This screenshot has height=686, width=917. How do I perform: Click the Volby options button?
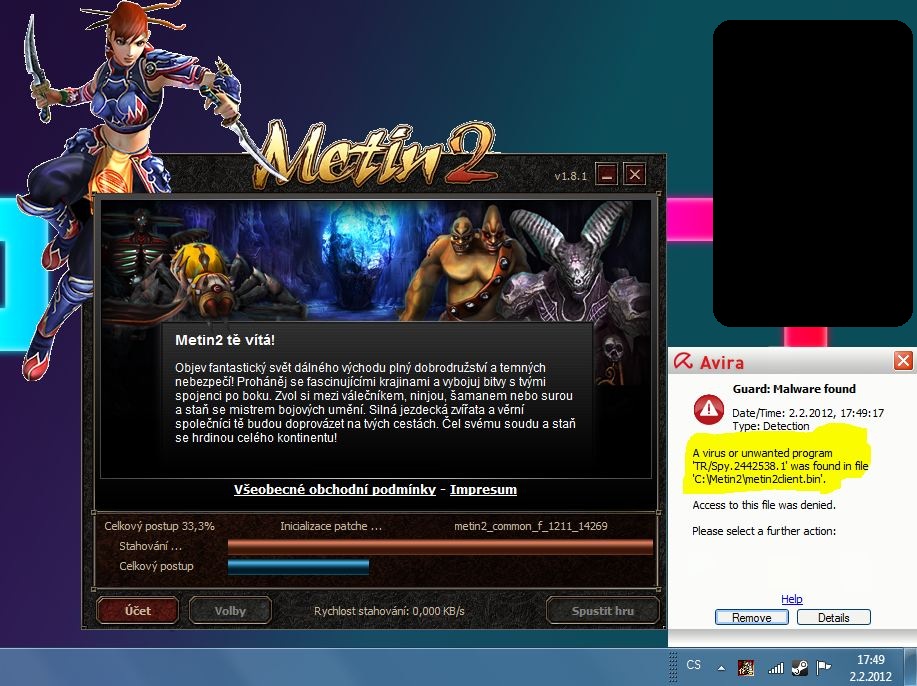[230, 611]
